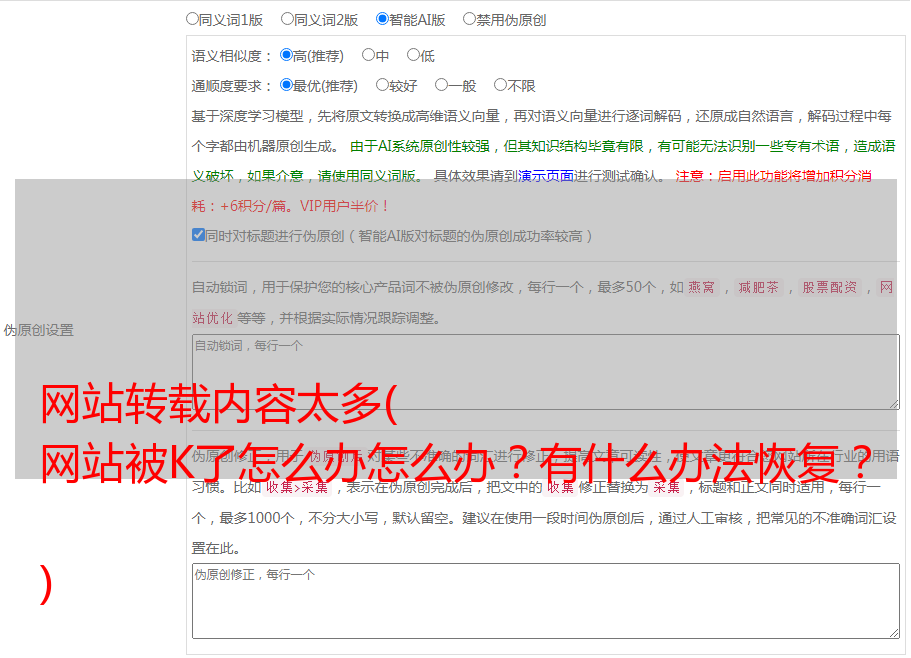Set 语义相似度 to 中
The image size is (911, 658).
click(368, 55)
